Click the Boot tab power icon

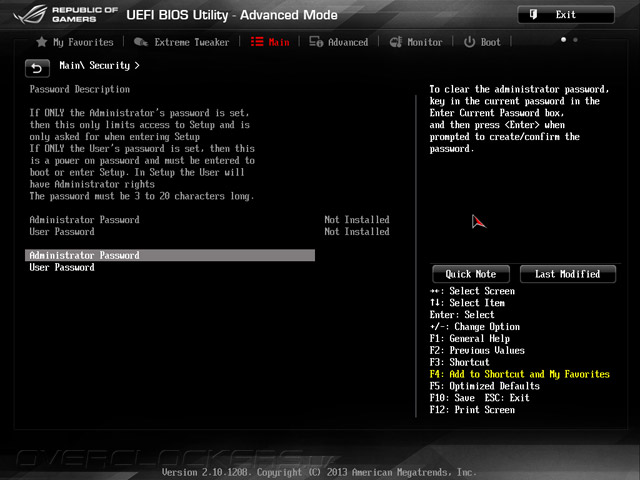(x=469, y=42)
